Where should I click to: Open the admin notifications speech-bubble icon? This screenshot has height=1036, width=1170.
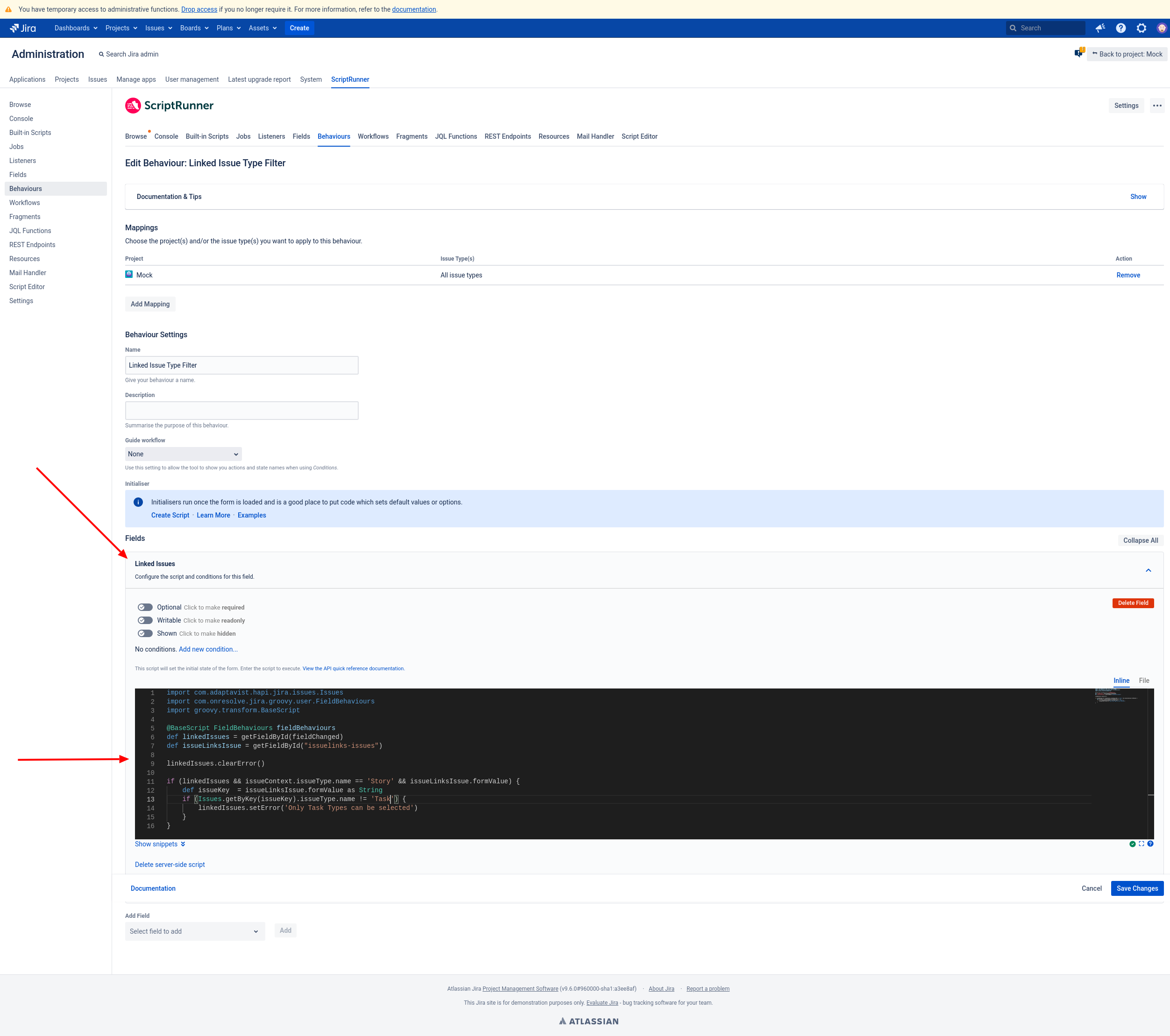(x=1078, y=53)
